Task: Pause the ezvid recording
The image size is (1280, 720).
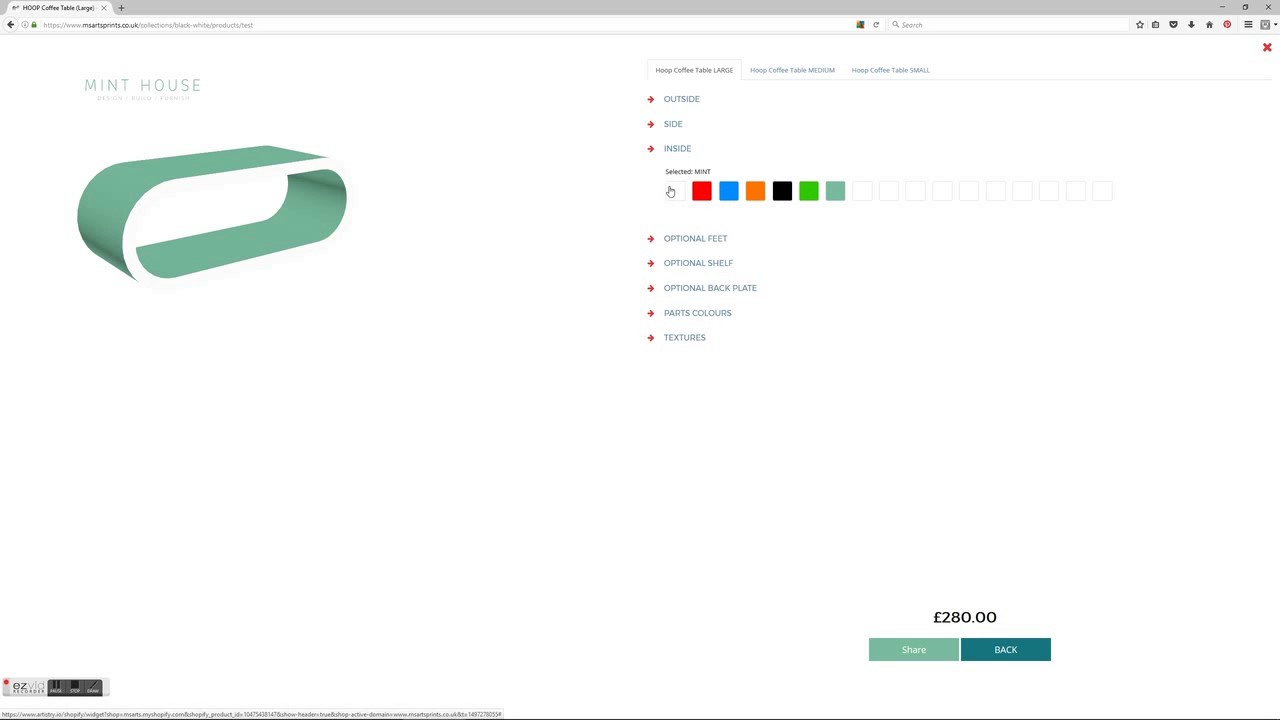Action: click(x=56, y=687)
